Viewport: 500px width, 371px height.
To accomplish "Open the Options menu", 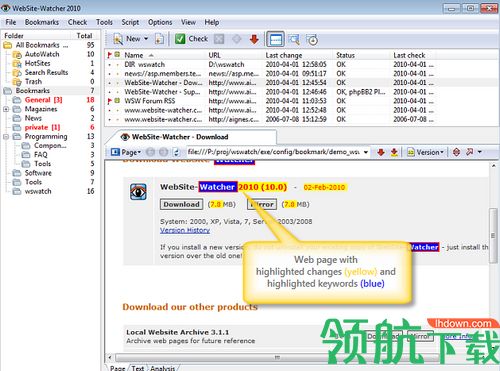I will click(160, 22).
